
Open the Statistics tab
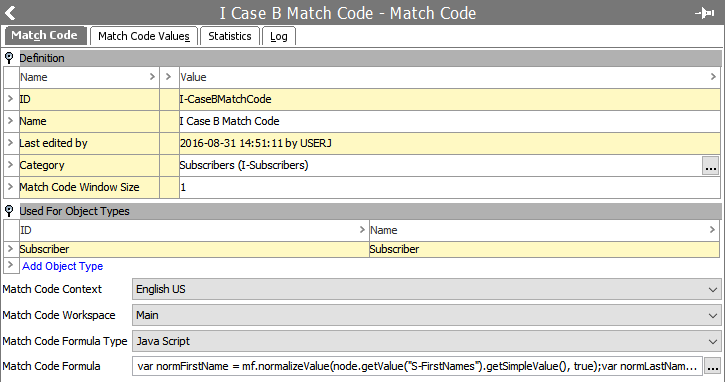(x=229, y=36)
